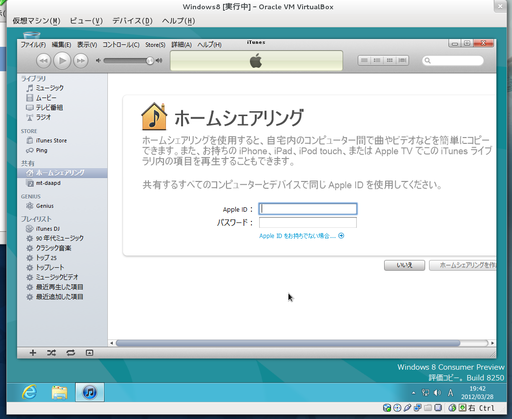Image resolution: width=512 pixels, height=419 pixels.
Task: Click the next track button
Action: coord(81,61)
